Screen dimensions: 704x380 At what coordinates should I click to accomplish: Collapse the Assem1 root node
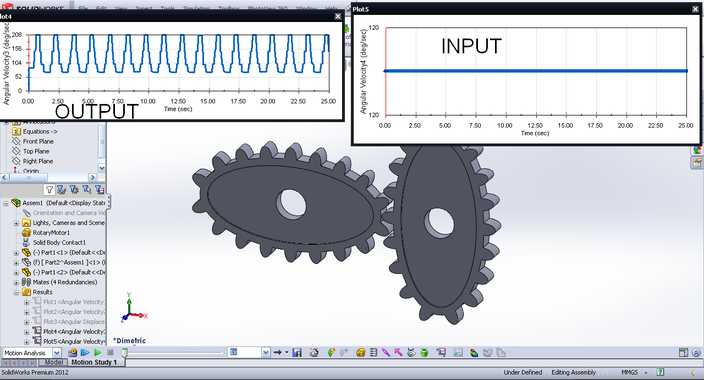(6, 203)
